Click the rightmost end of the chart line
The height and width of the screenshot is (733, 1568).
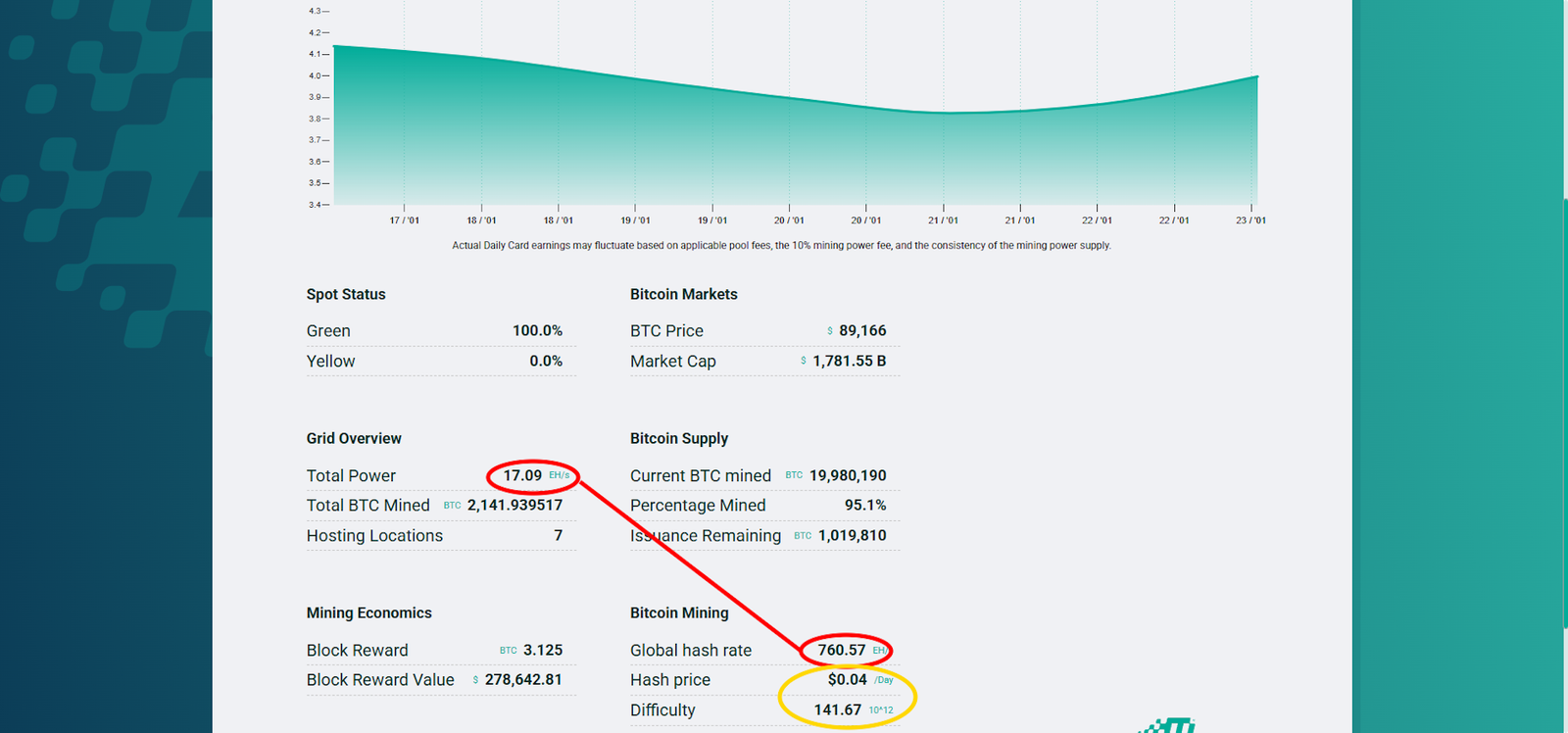coord(1256,76)
